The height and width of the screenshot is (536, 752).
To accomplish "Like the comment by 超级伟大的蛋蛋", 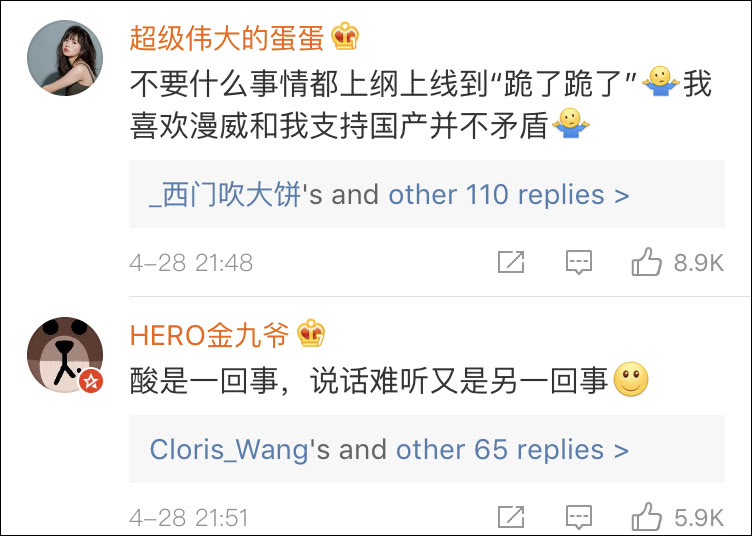I will (646, 262).
